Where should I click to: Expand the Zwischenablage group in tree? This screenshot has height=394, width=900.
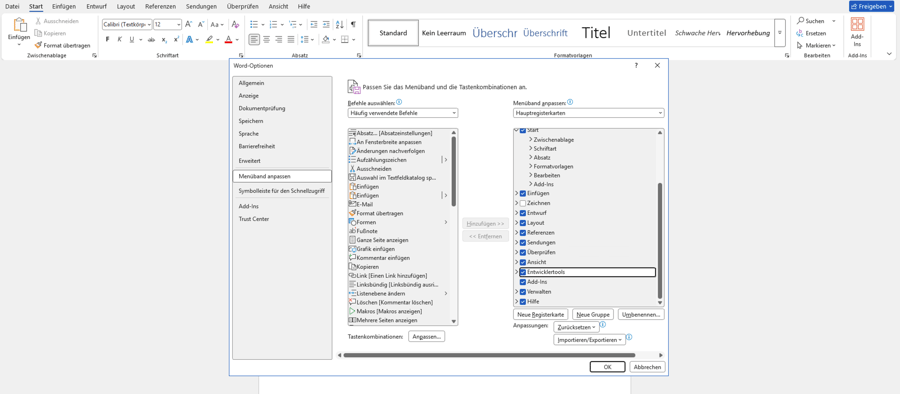[530, 140]
